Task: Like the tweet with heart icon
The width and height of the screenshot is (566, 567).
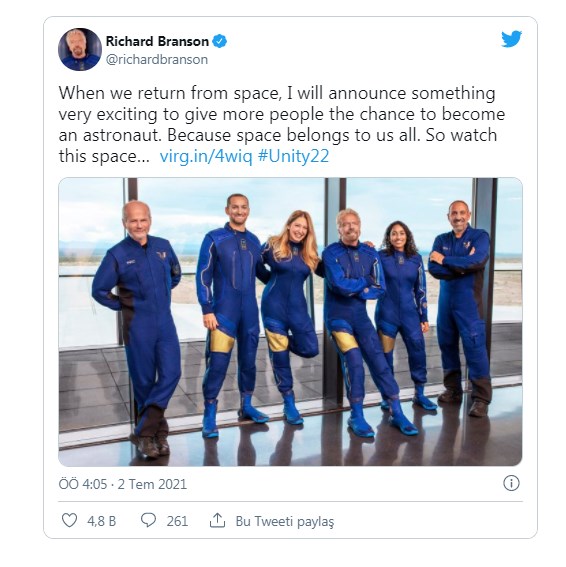Action: coord(69,520)
